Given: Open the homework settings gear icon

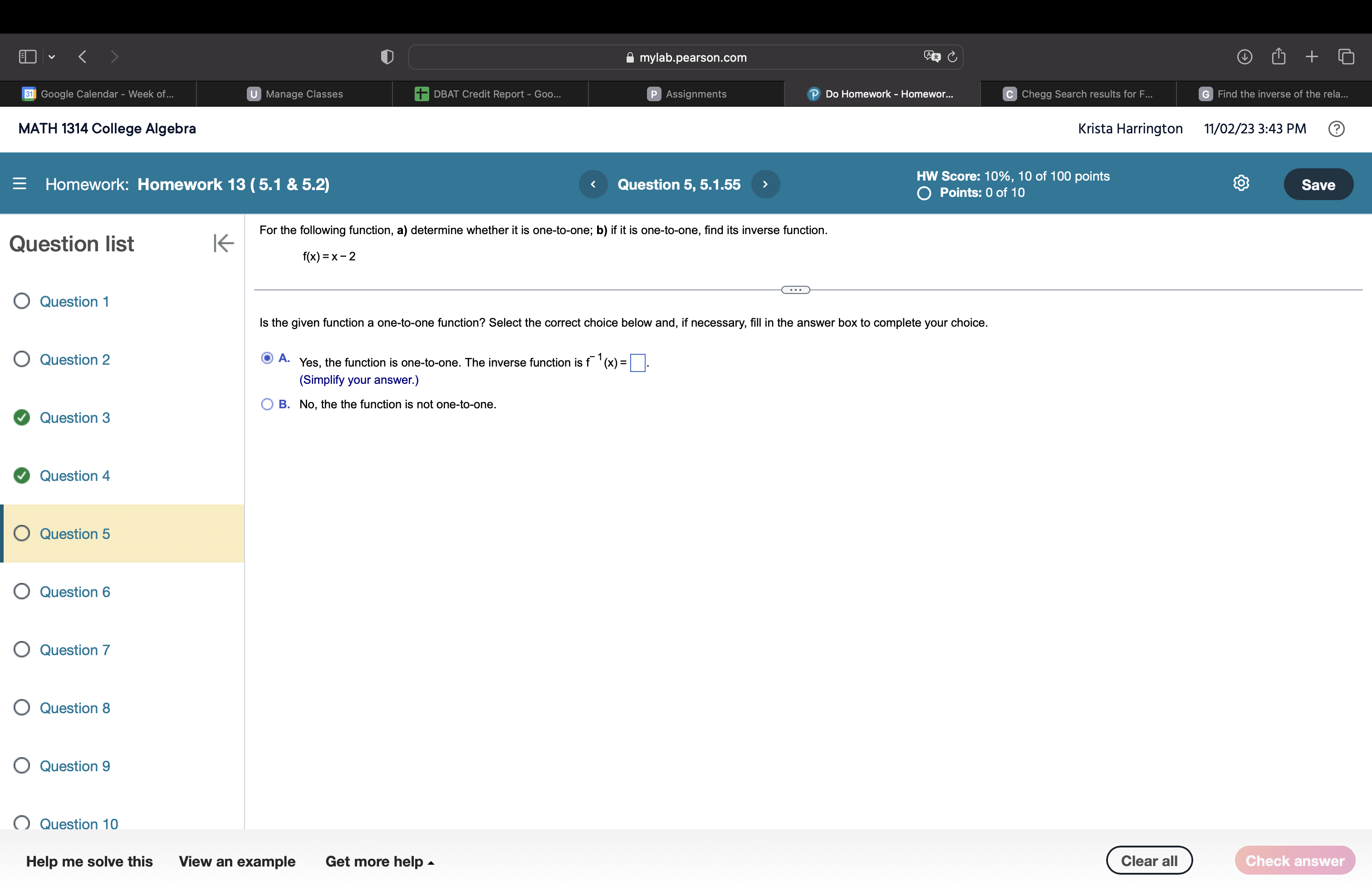Looking at the screenshot, I should [1240, 183].
